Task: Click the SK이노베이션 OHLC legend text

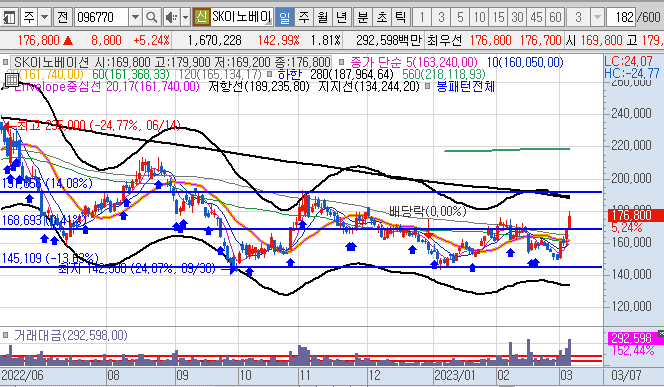Action: (172, 63)
